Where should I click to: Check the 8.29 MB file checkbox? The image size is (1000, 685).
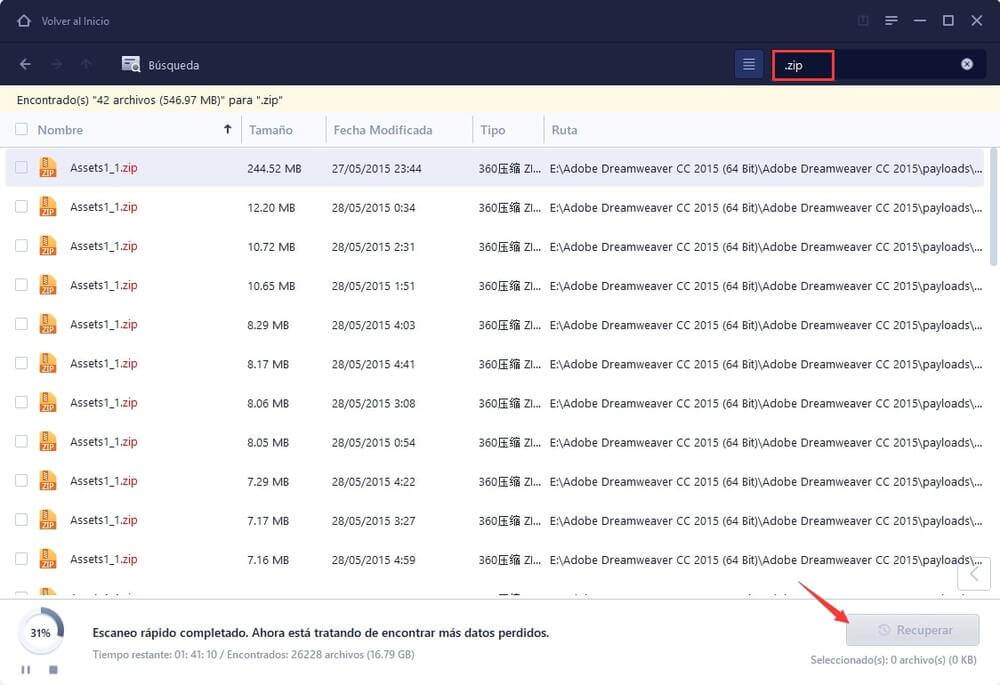point(21,324)
